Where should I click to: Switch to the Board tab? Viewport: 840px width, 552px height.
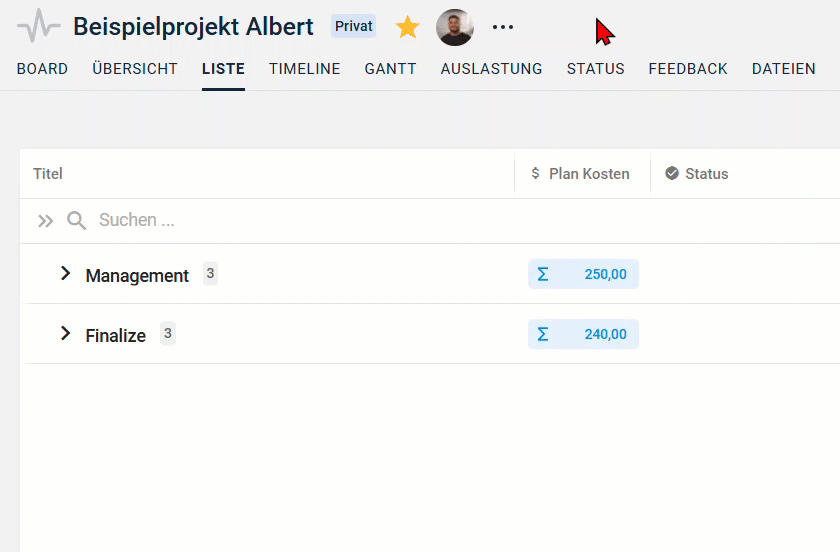coord(42,69)
